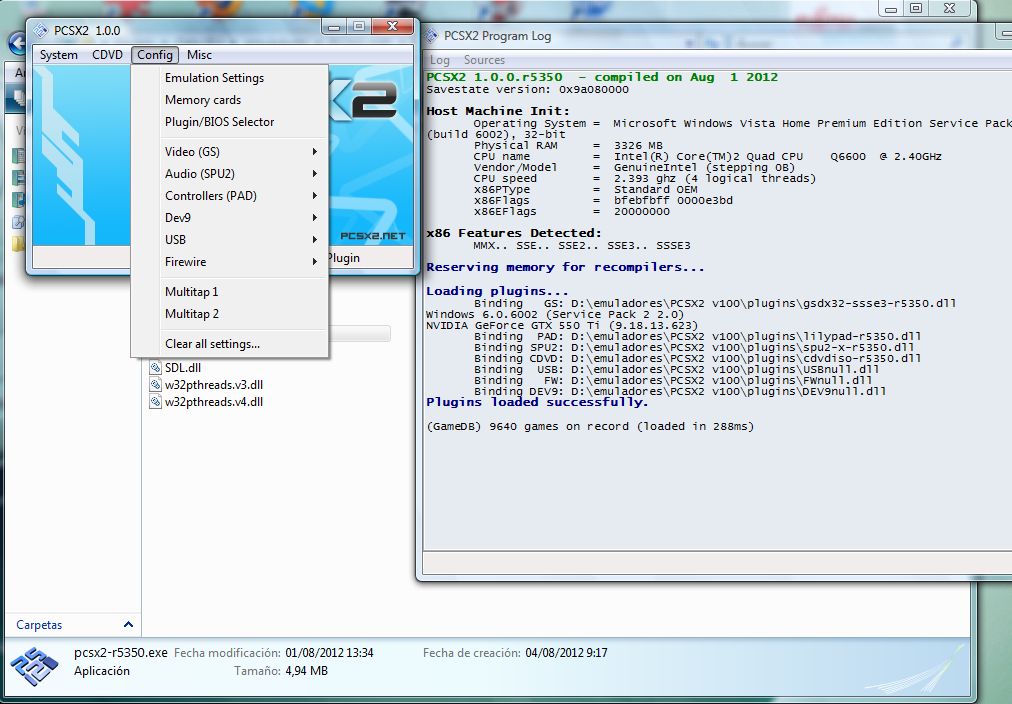1012x704 pixels.
Task: Click the Tamaño 4,94 MB value
Action: pyautogui.click(x=307, y=671)
